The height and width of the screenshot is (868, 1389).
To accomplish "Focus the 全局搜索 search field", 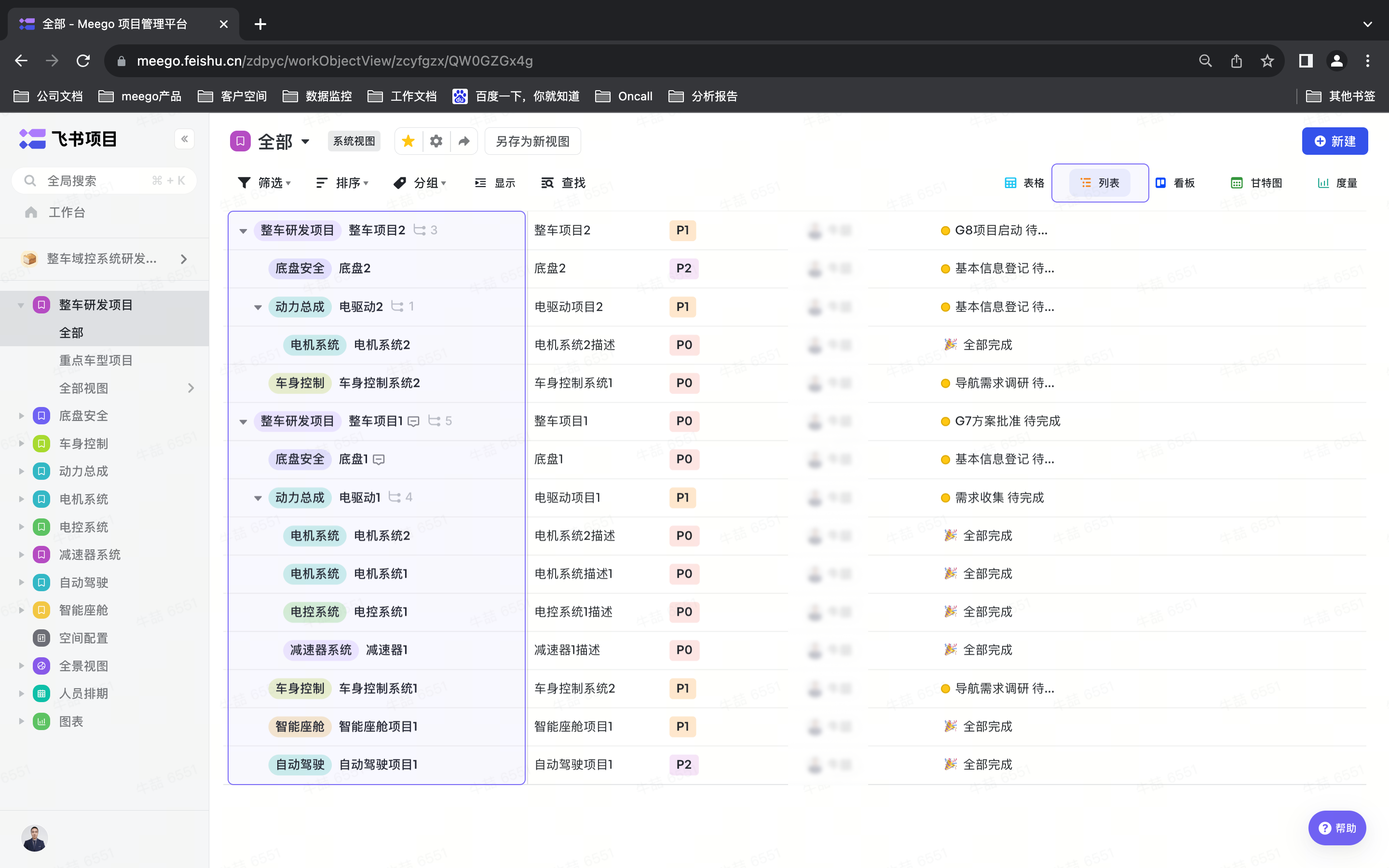I will coord(103,181).
